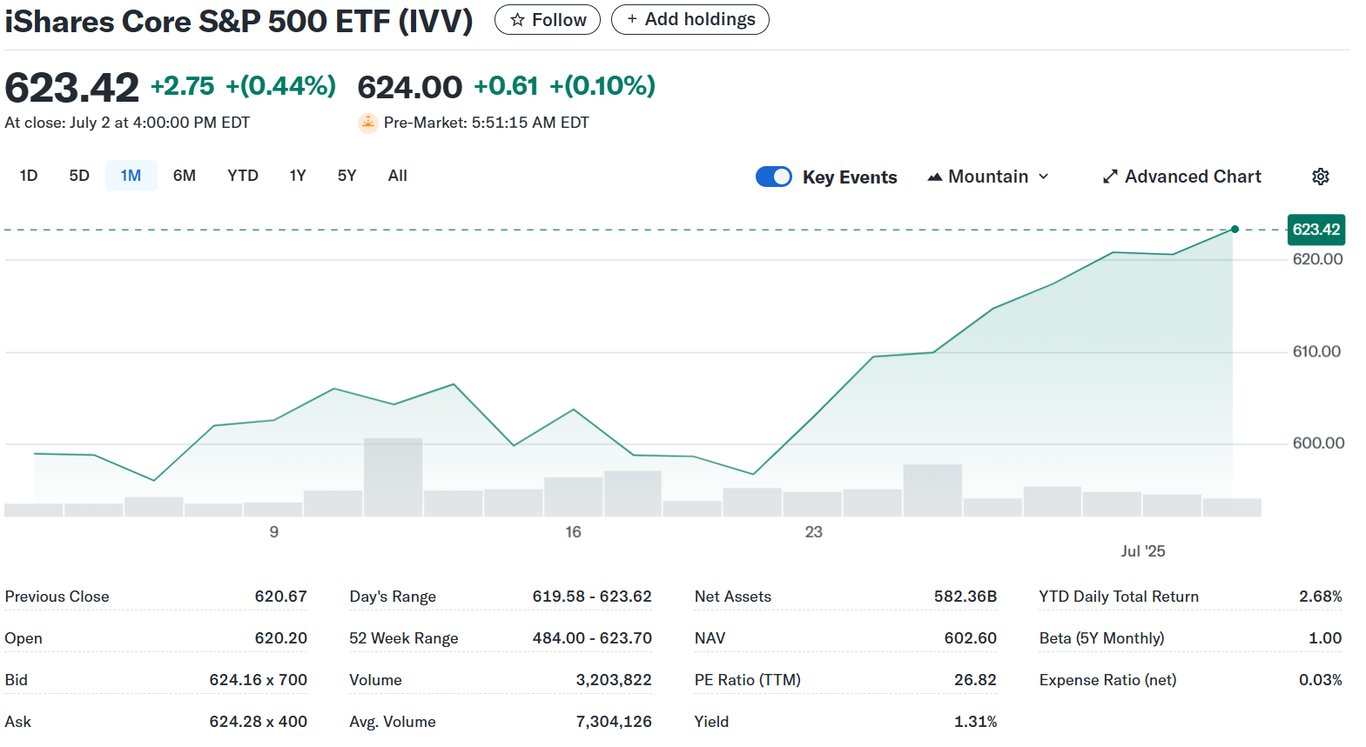Click the Add holdings button
The image size is (1366, 747).
[690, 19]
